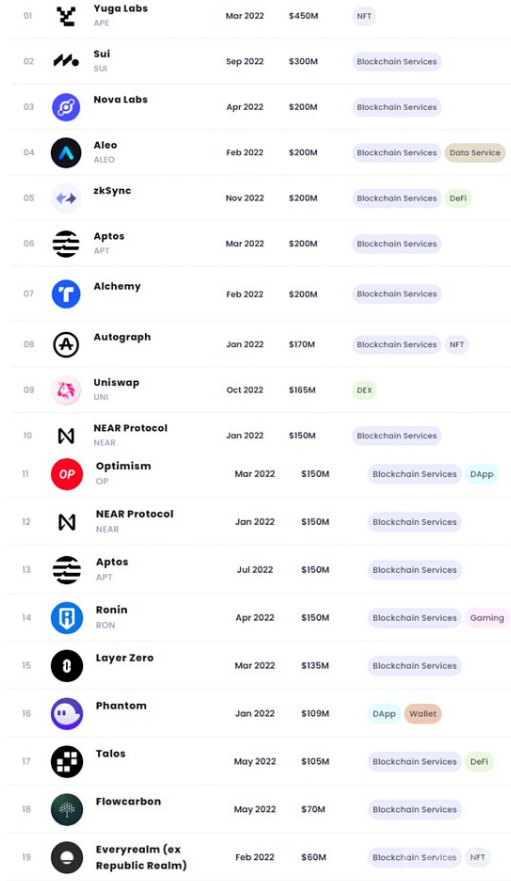This screenshot has width=511, height=881.
Task: Open the zkSync arrows logo
Action: point(66,198)
